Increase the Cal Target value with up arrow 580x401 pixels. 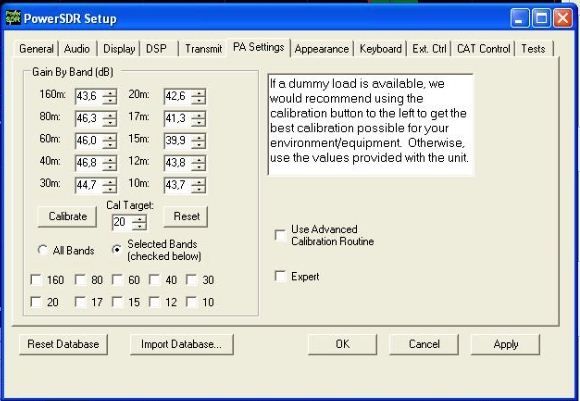pos(139,219)
